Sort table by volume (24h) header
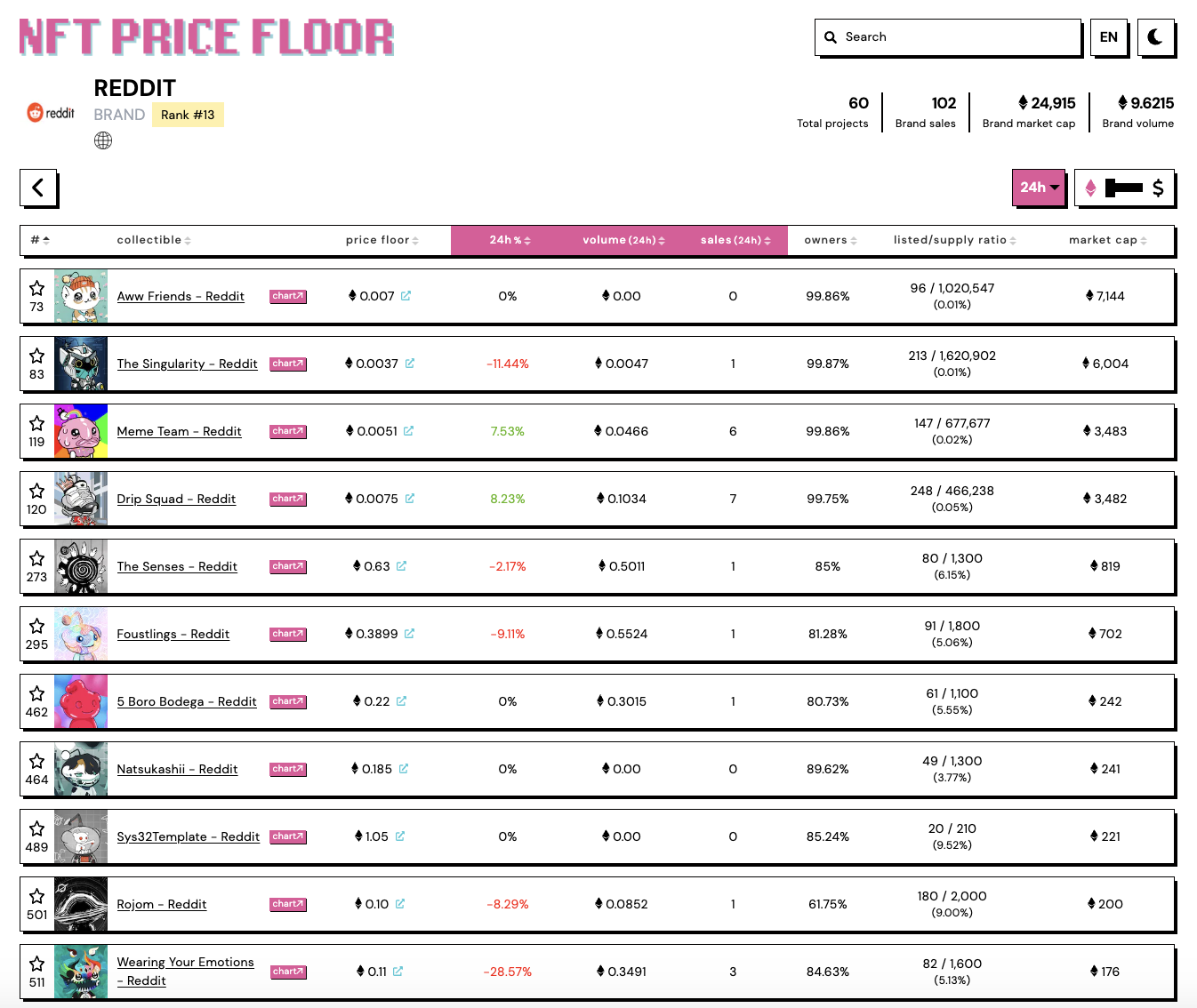1197x1008 pixels. [x=623, y=240]
